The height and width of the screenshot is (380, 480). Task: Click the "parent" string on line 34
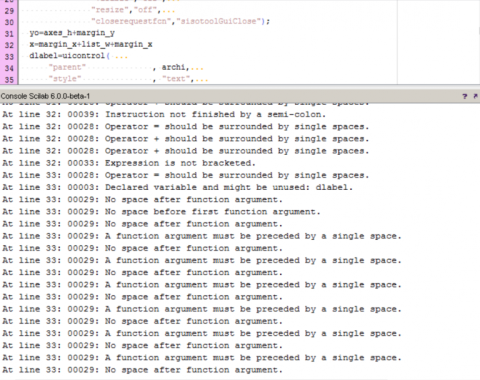(x=68, y=67)
